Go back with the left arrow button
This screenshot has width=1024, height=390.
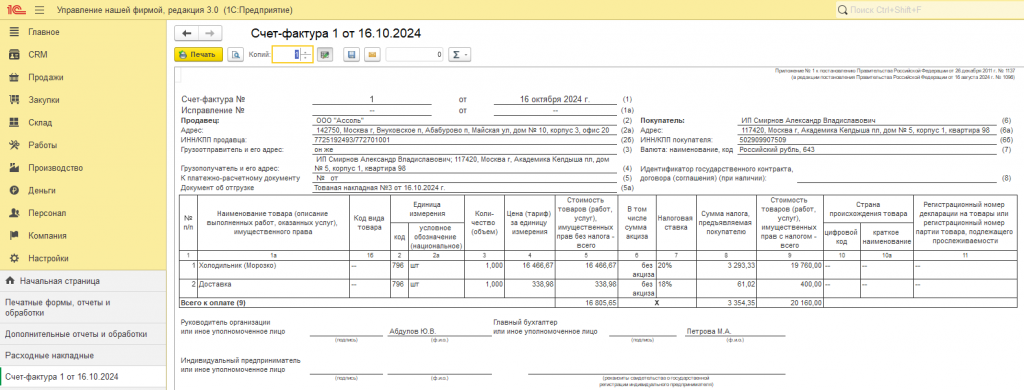pyautogui.click(x=187, y=33)
